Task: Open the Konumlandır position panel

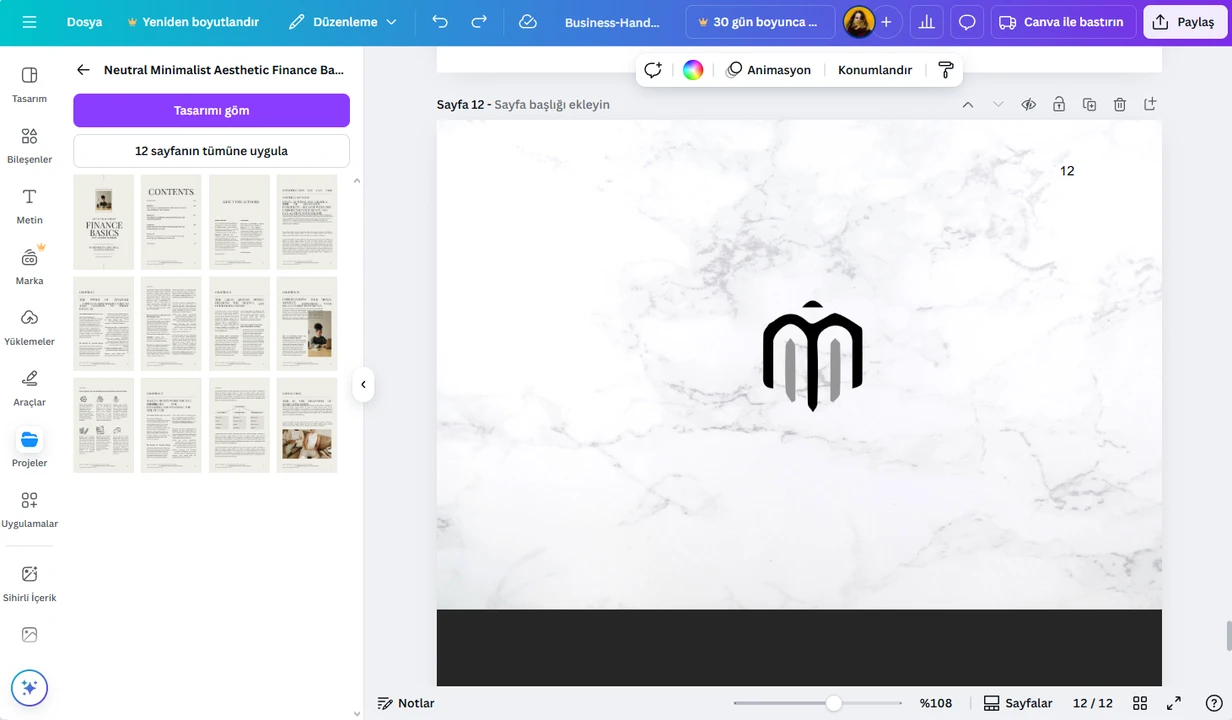Action: click(x=875, y=70)
